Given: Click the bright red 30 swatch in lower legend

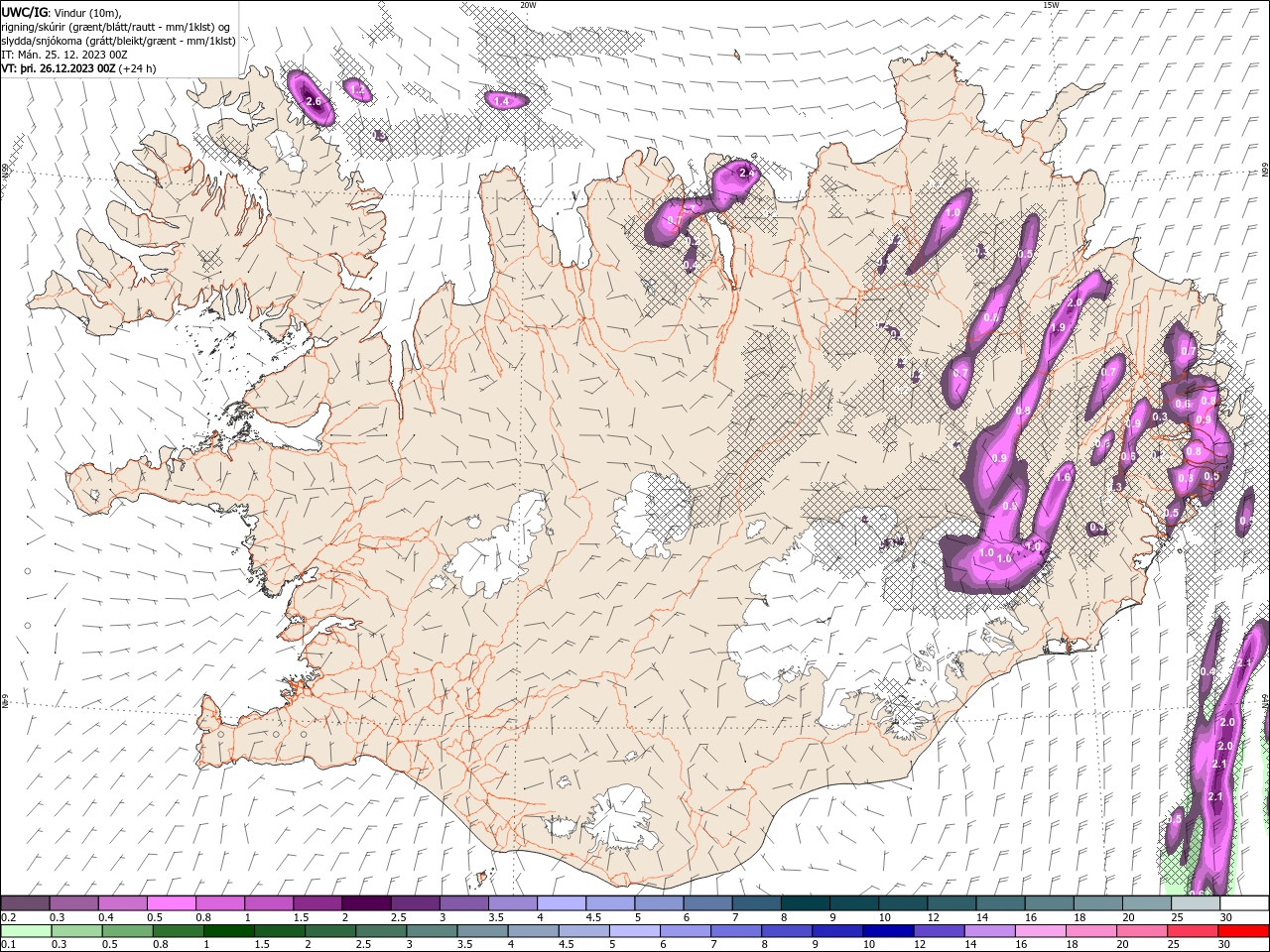Looking at the screenshot, I should pos(1243,931).
